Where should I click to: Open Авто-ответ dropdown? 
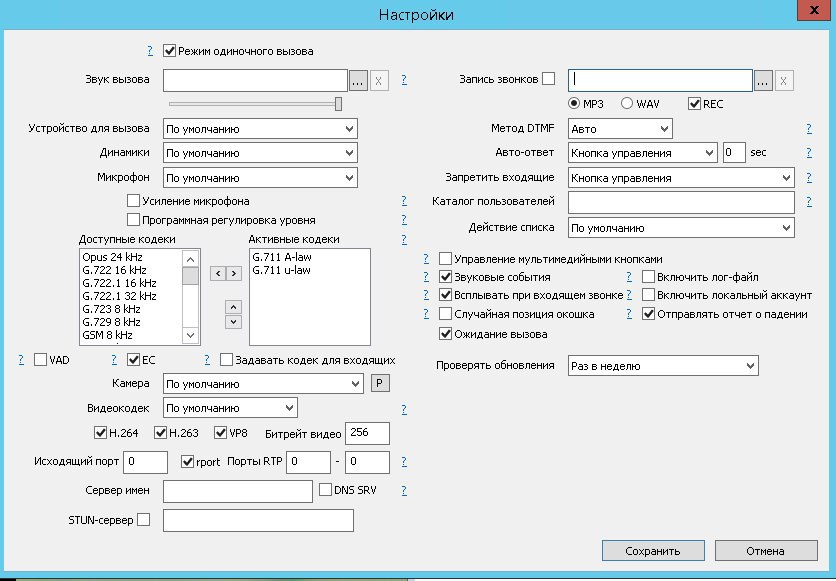tap(642, 153)
